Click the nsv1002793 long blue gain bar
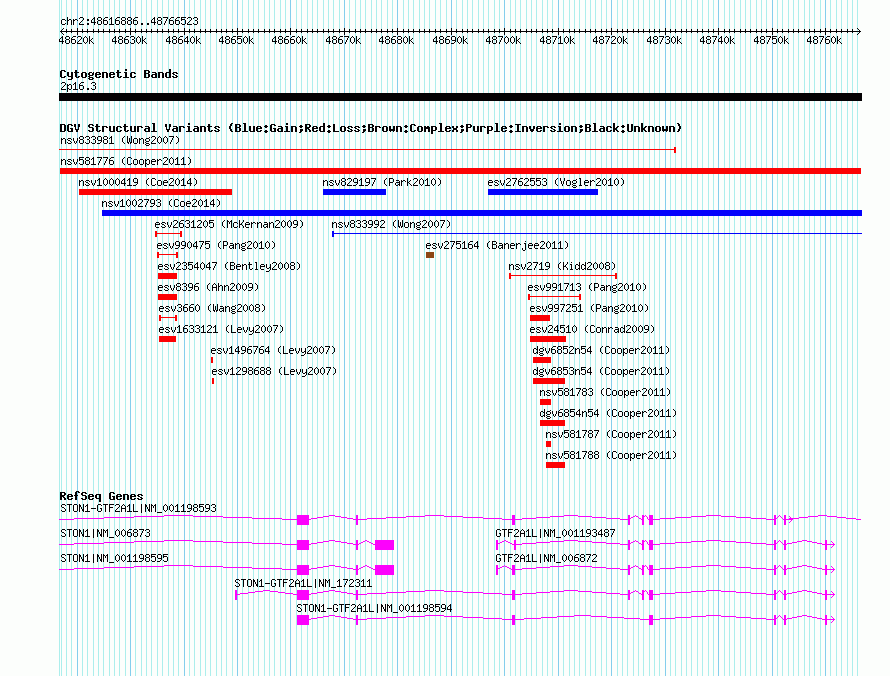This screenshot has height=676, width=890. click(x=481, y=213)
